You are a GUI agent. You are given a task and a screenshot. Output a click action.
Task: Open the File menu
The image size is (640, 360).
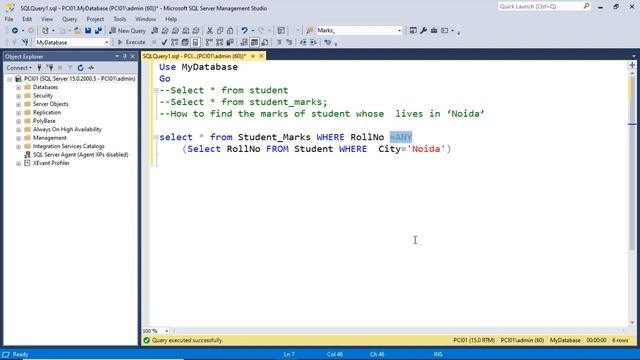click(x=9, y=19)
